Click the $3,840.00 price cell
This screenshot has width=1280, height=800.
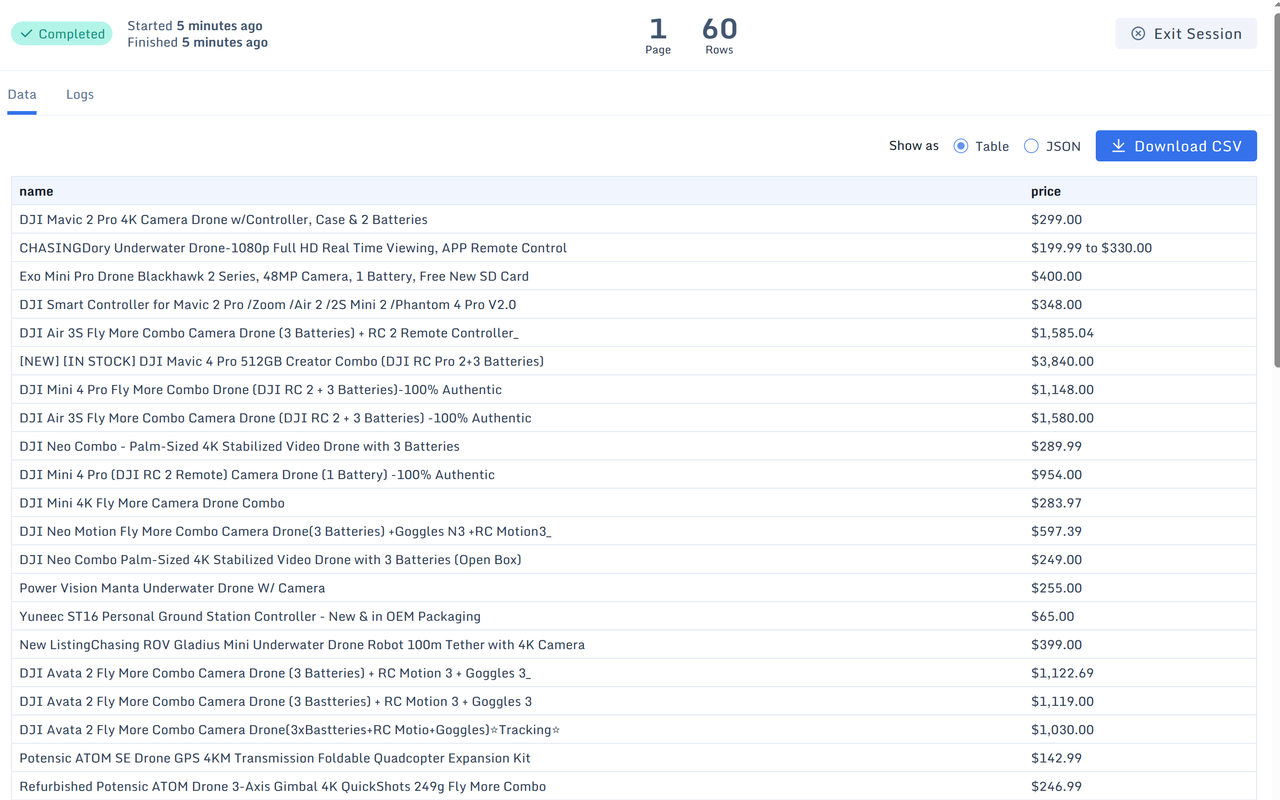(1062, 362)
